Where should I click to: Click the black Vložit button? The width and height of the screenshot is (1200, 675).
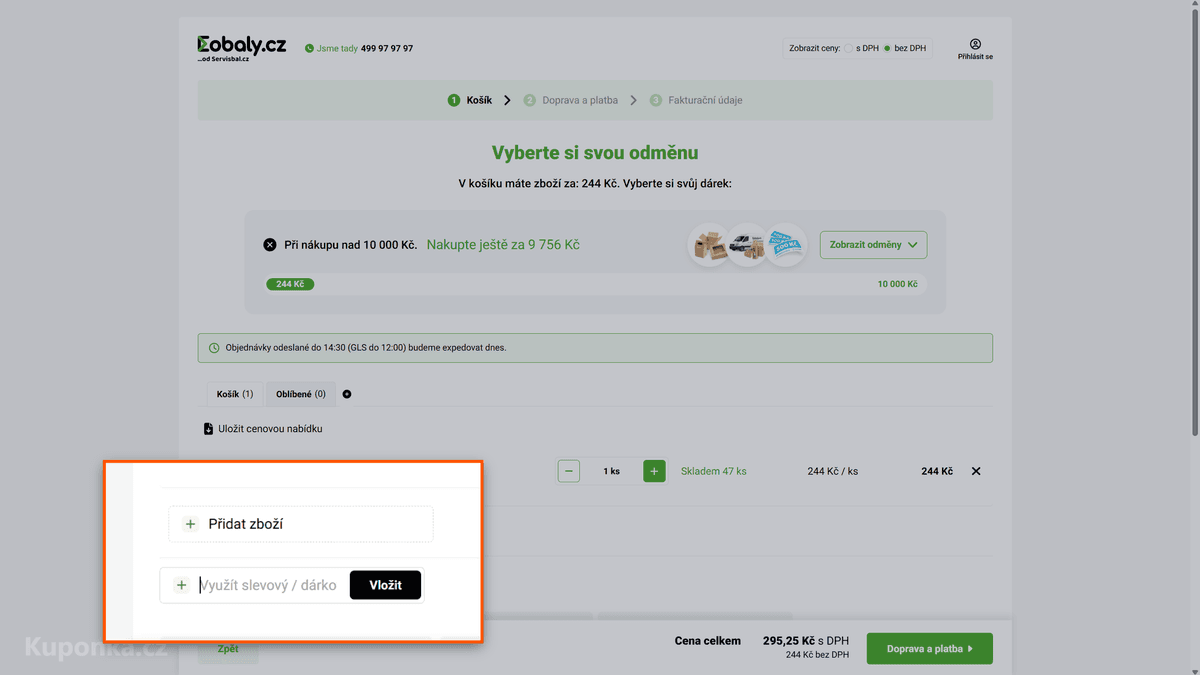pyautogui.click(x=385, y=585)
